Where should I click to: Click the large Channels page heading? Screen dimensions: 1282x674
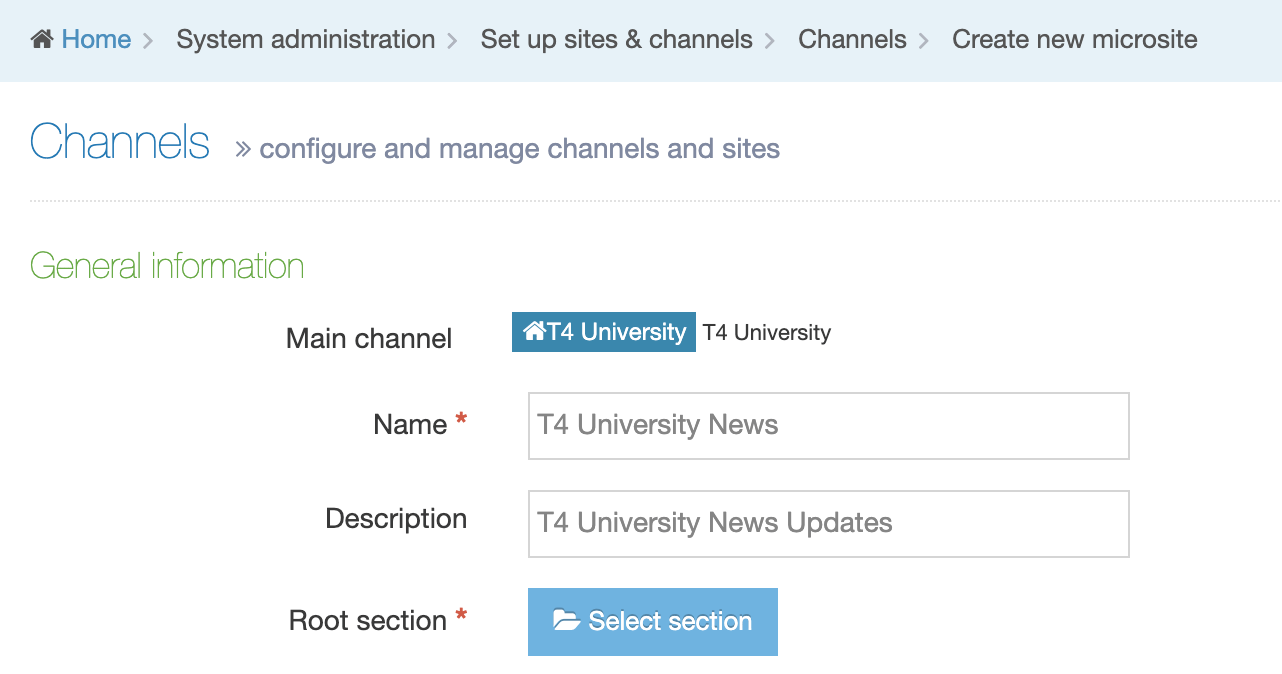click(x=120, y=143)
